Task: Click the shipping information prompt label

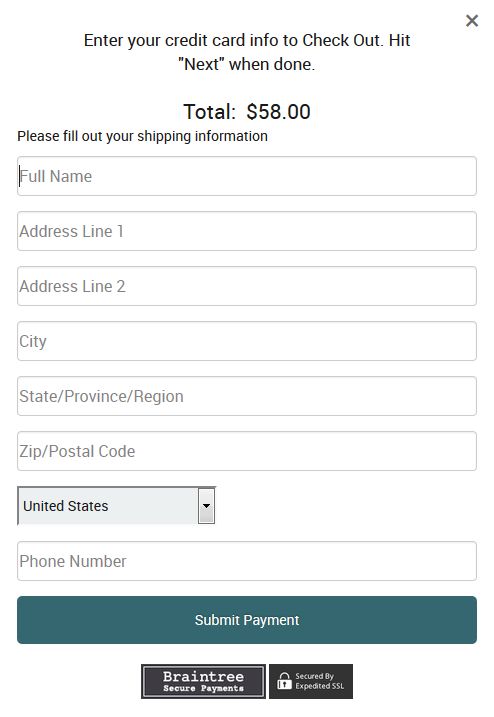Action: [x=142, y=136]
